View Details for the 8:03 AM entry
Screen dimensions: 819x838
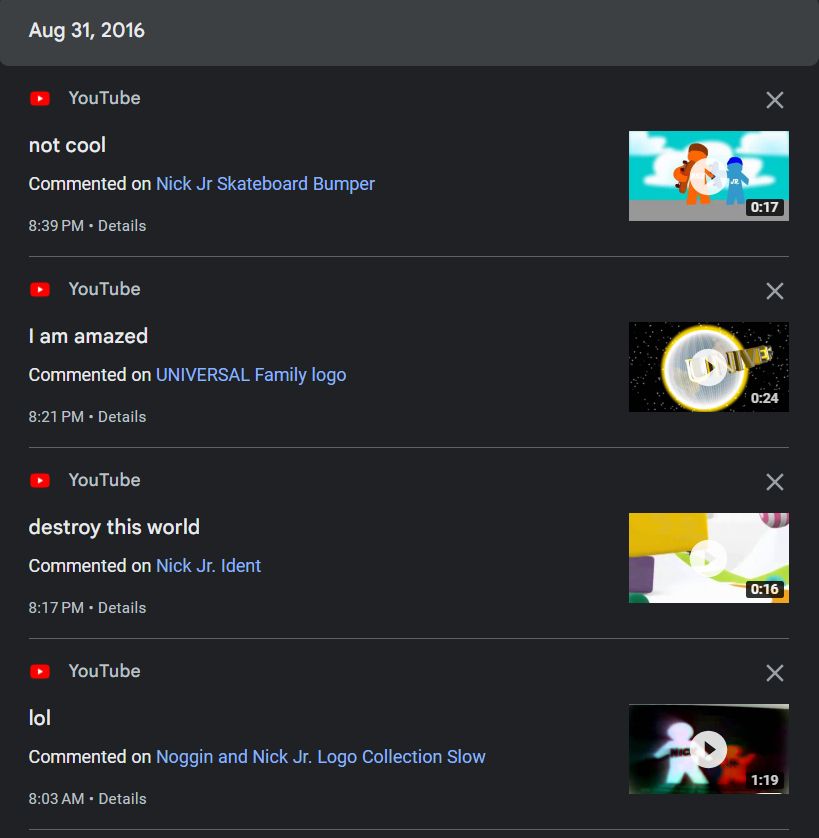122,798
